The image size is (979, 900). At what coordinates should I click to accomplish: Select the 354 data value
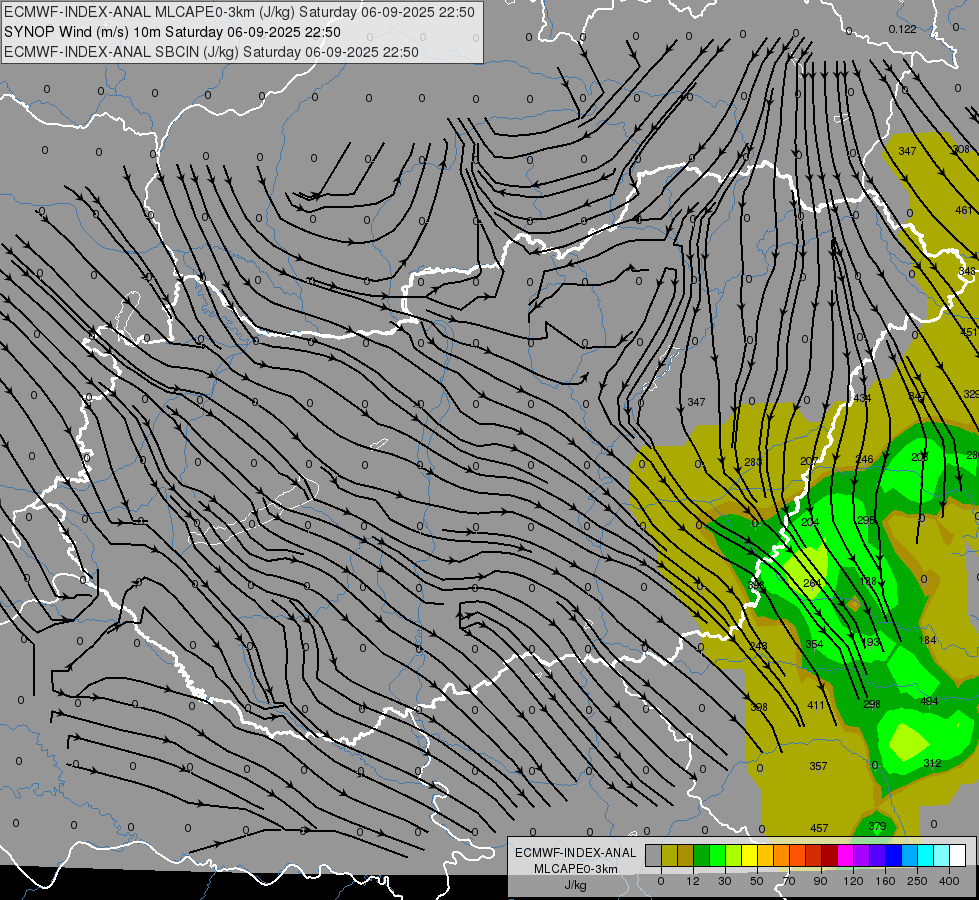814,644
